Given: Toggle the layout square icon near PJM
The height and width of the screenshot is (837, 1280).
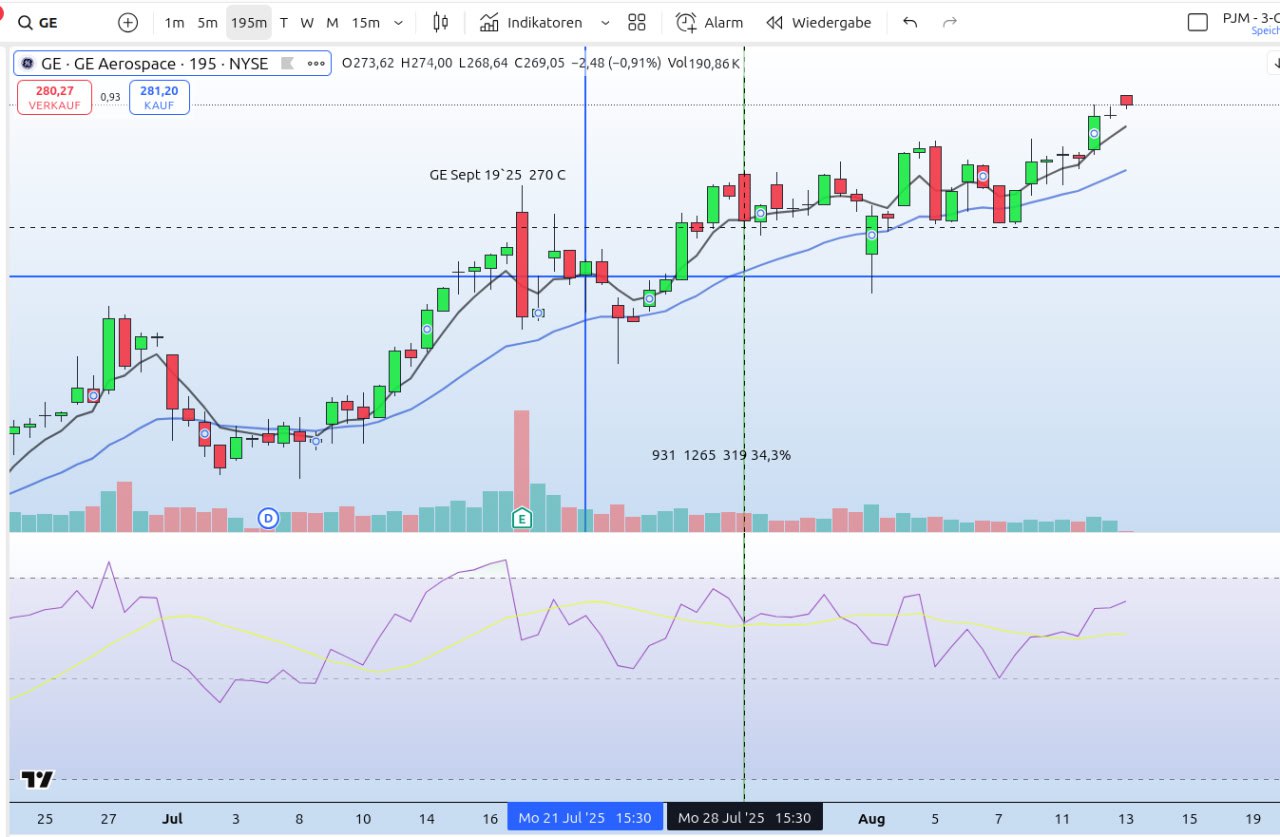Looking at the screenshot, I should (1197, 22).
